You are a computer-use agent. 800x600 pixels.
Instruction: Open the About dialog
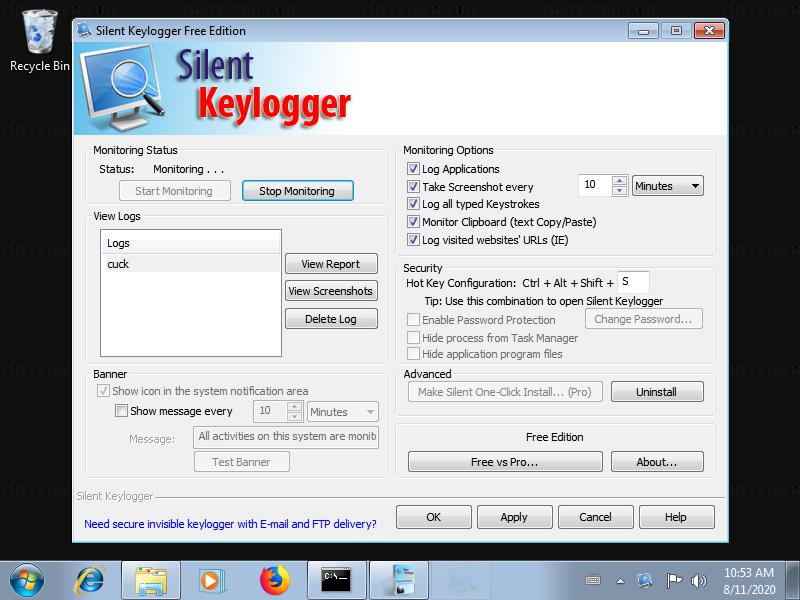click(x=657, y=462)
